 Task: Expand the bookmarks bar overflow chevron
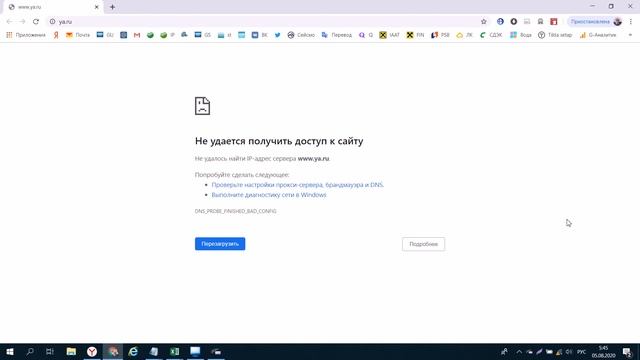(x=630, y=35)
